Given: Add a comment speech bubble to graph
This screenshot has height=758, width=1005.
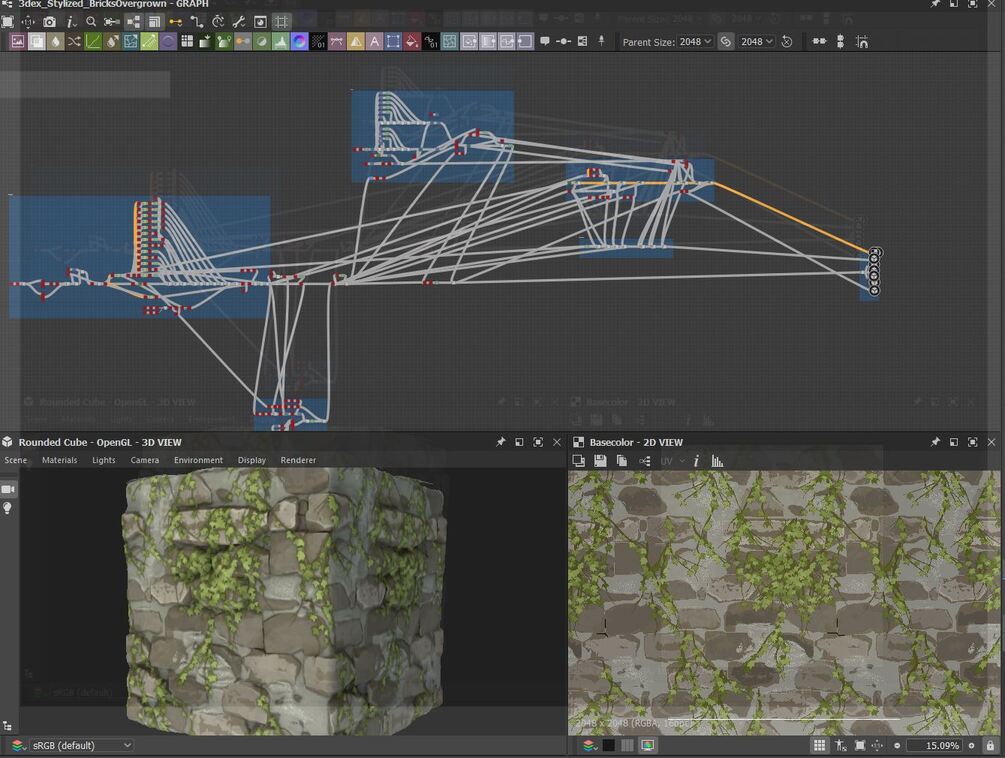Looking at the screenshot, I should pyautogui.click(x=545, y=41).
